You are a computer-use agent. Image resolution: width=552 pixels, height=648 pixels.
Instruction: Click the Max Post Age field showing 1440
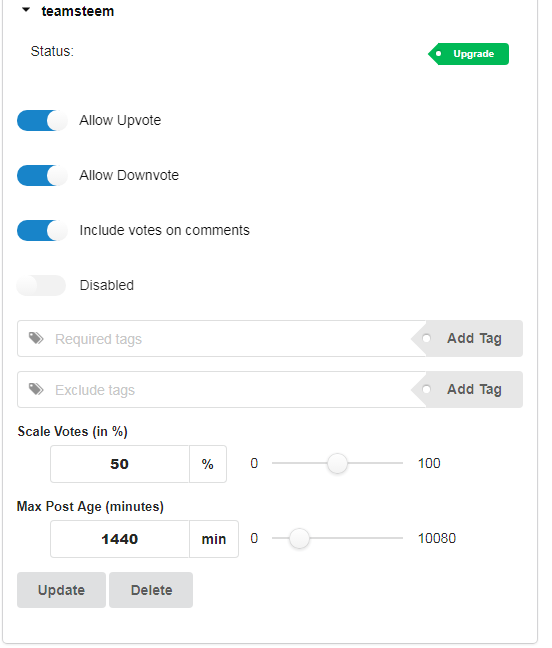[120, 539]
